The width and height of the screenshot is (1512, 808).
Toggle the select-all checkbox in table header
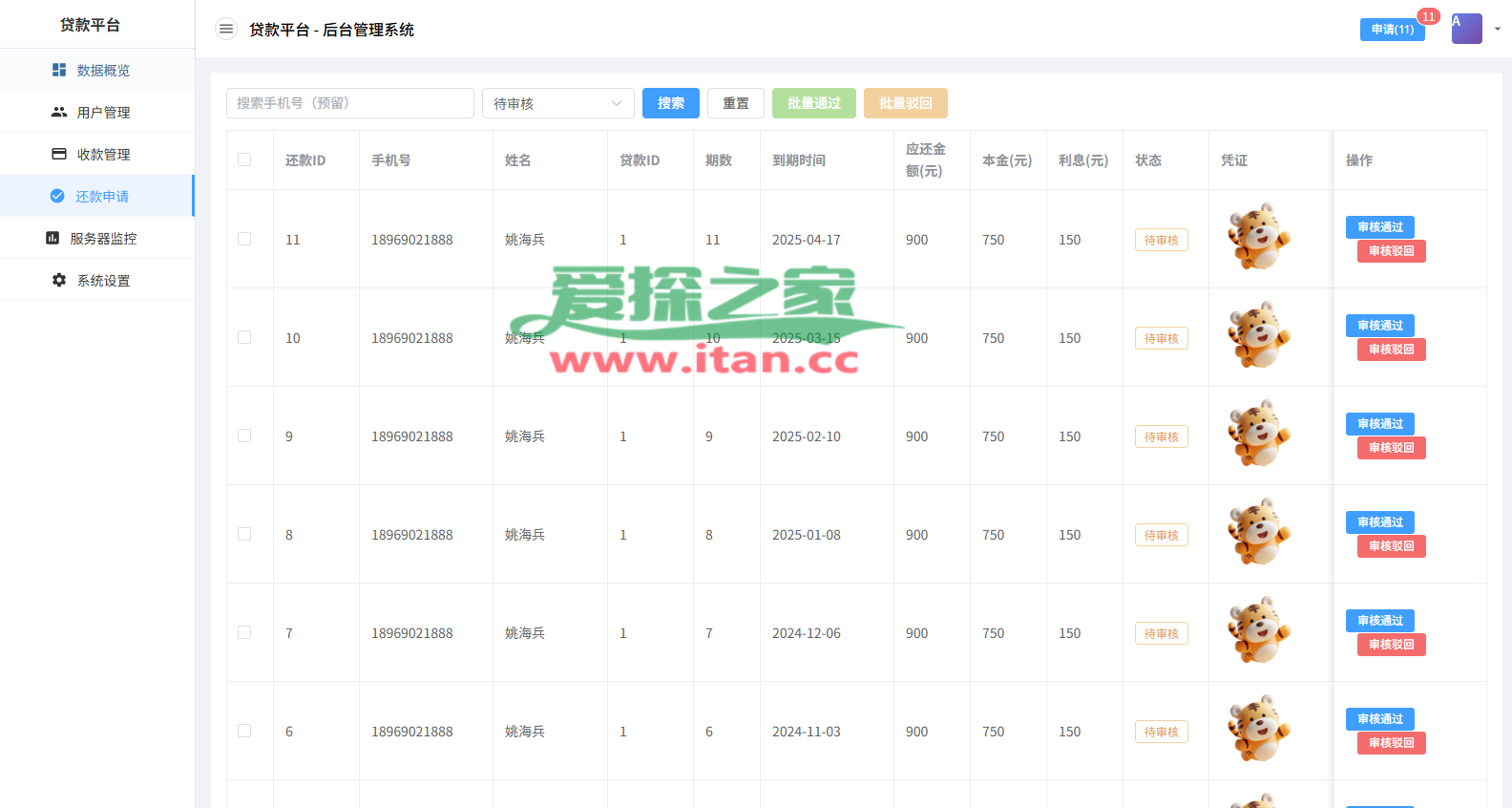coord(244,159)
